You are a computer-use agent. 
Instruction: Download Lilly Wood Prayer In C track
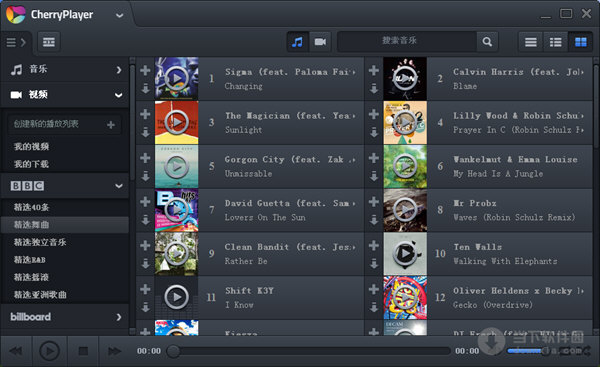coord(374,132)
